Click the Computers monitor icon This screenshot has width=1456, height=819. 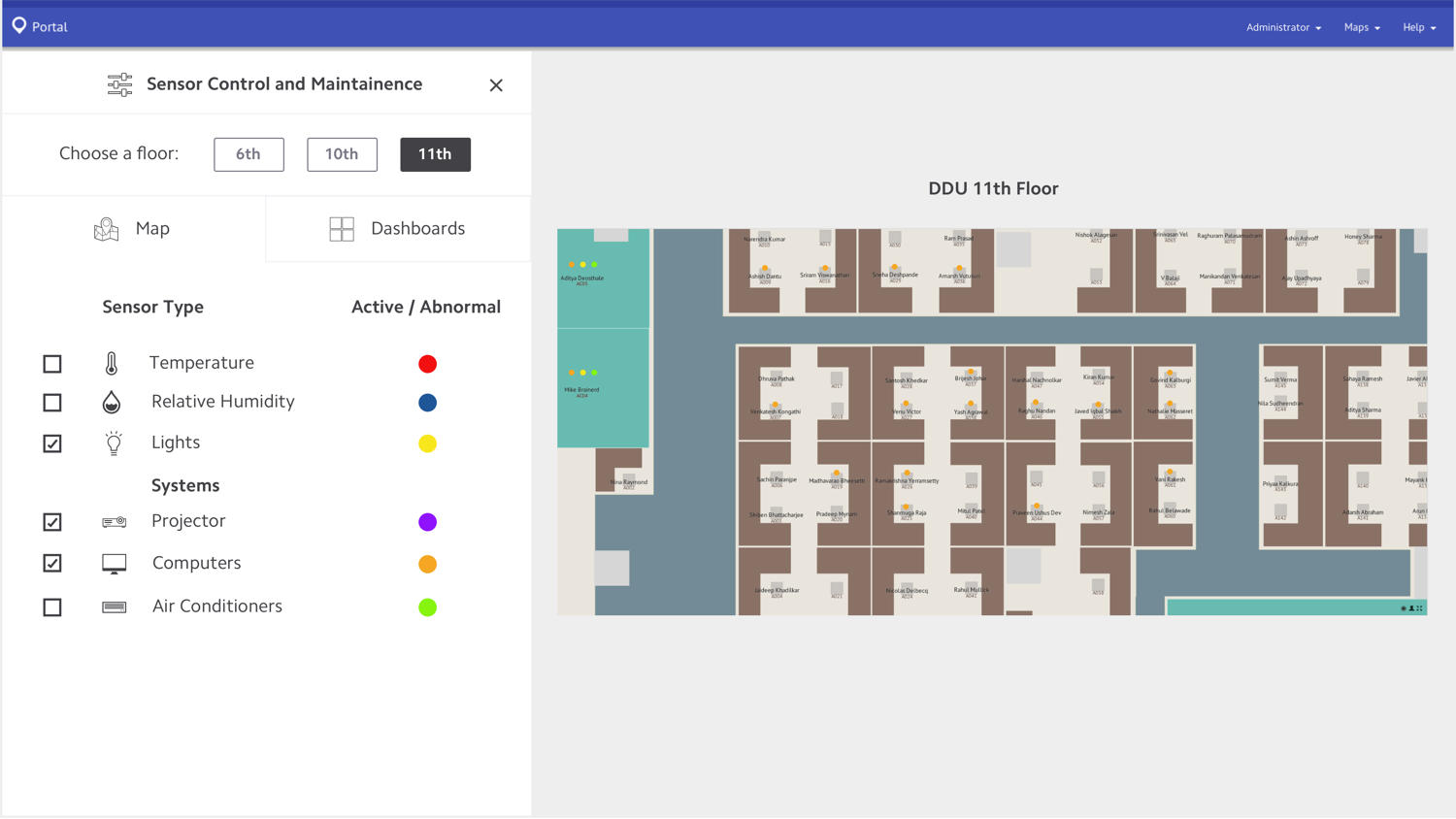(x=114, y=564)
